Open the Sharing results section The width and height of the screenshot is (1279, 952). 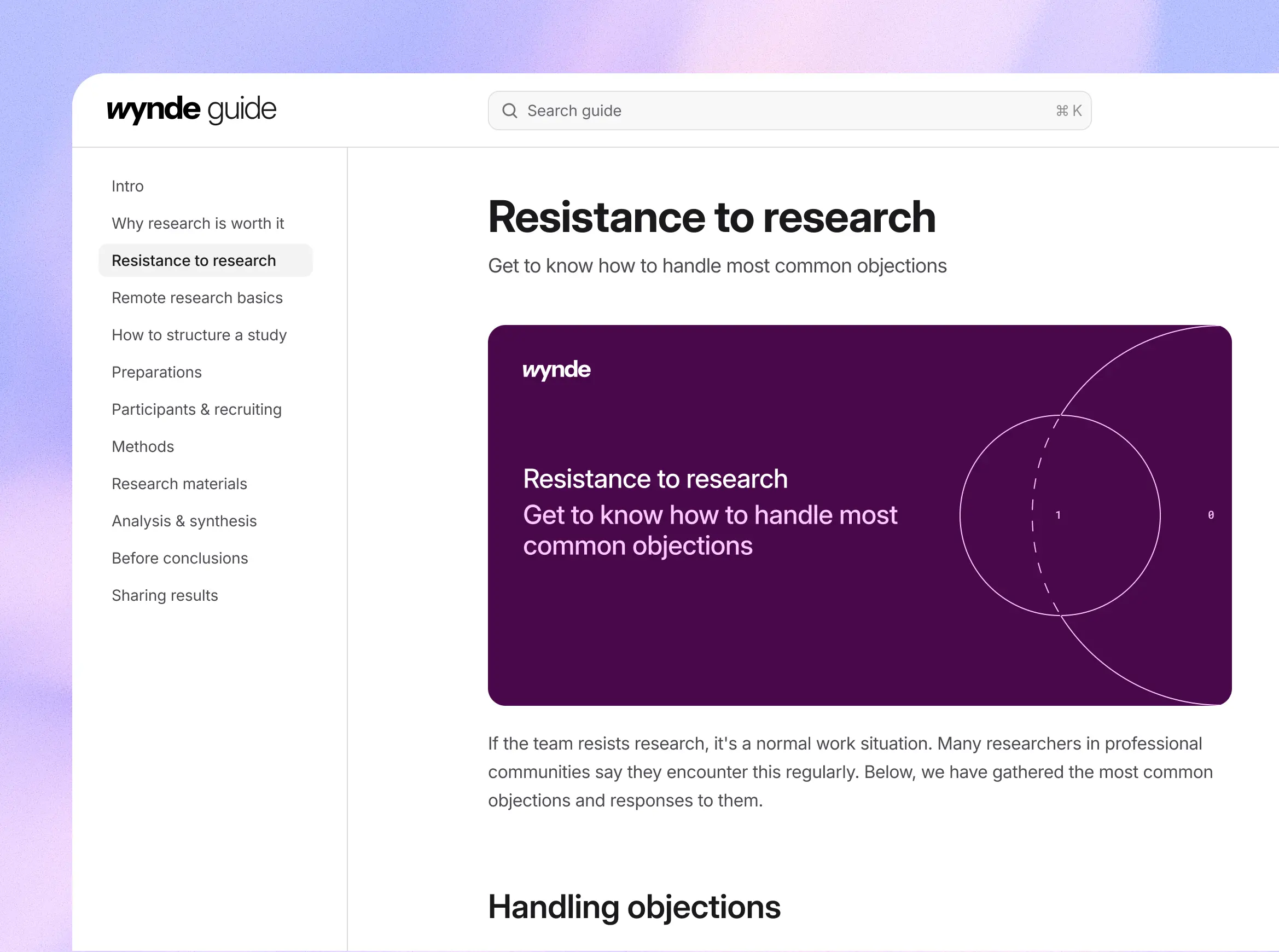click(x=165, y=595)
